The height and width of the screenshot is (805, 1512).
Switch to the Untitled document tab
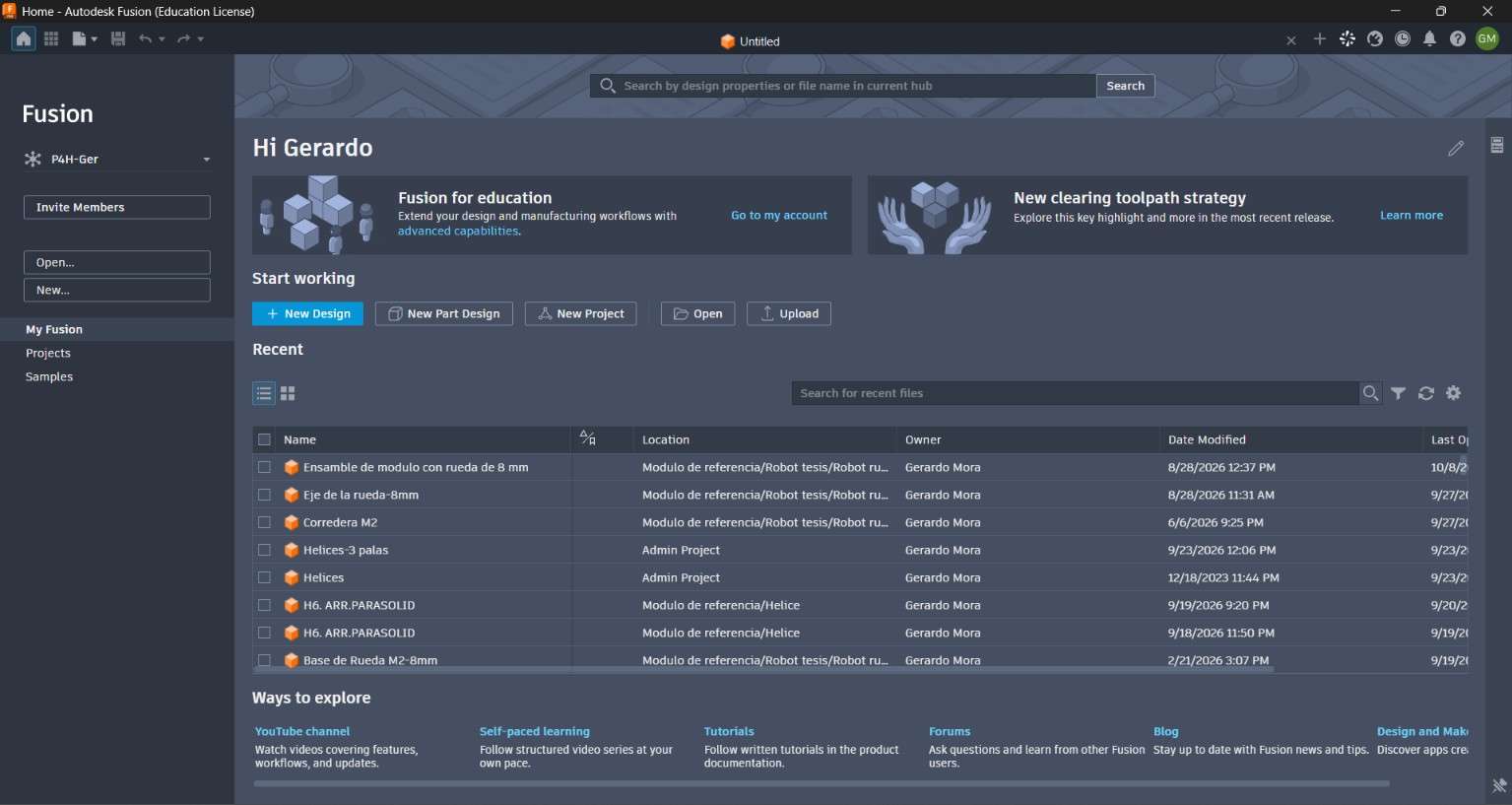click(751, 41)
